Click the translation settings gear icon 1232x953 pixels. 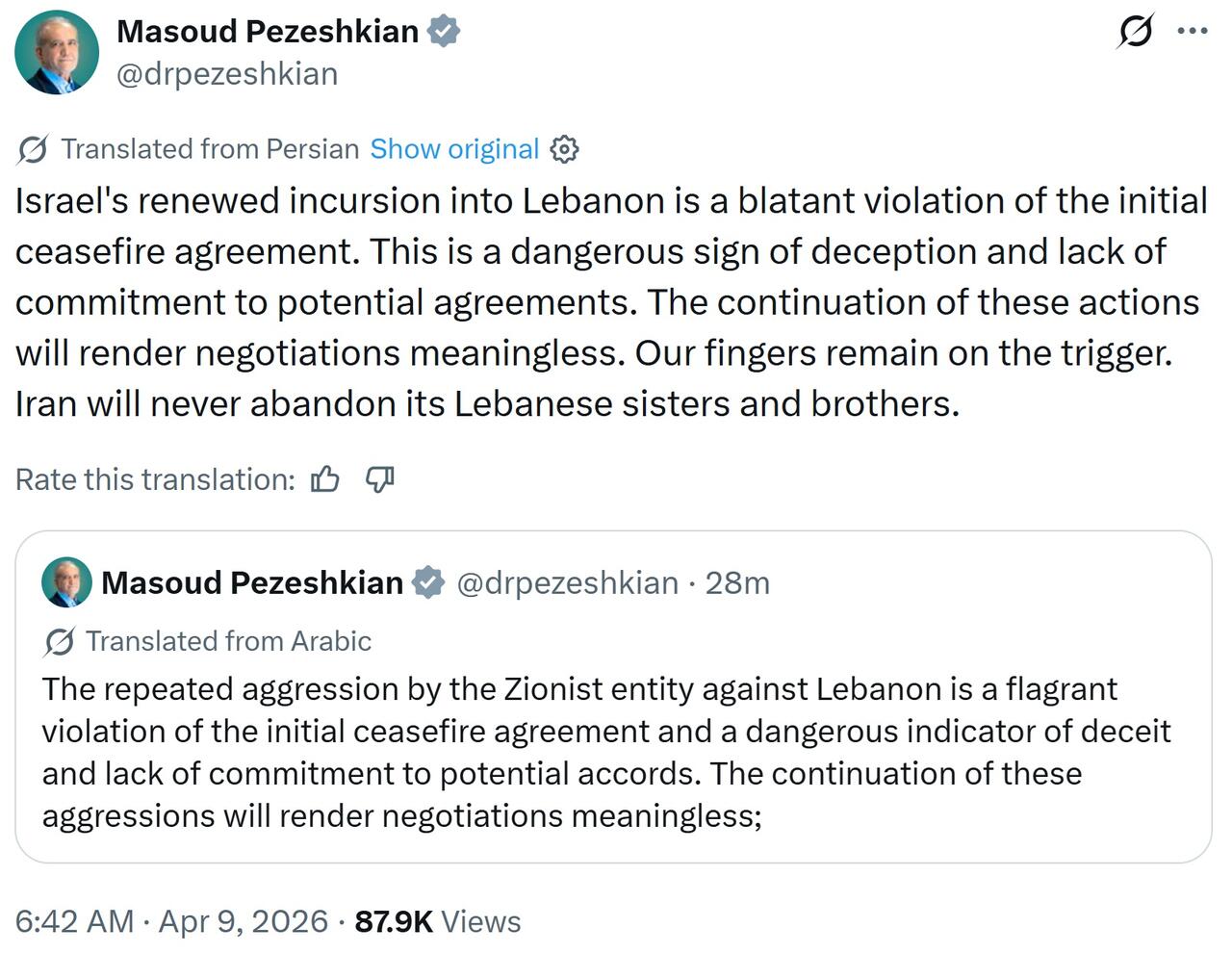(x=564, y=149)
